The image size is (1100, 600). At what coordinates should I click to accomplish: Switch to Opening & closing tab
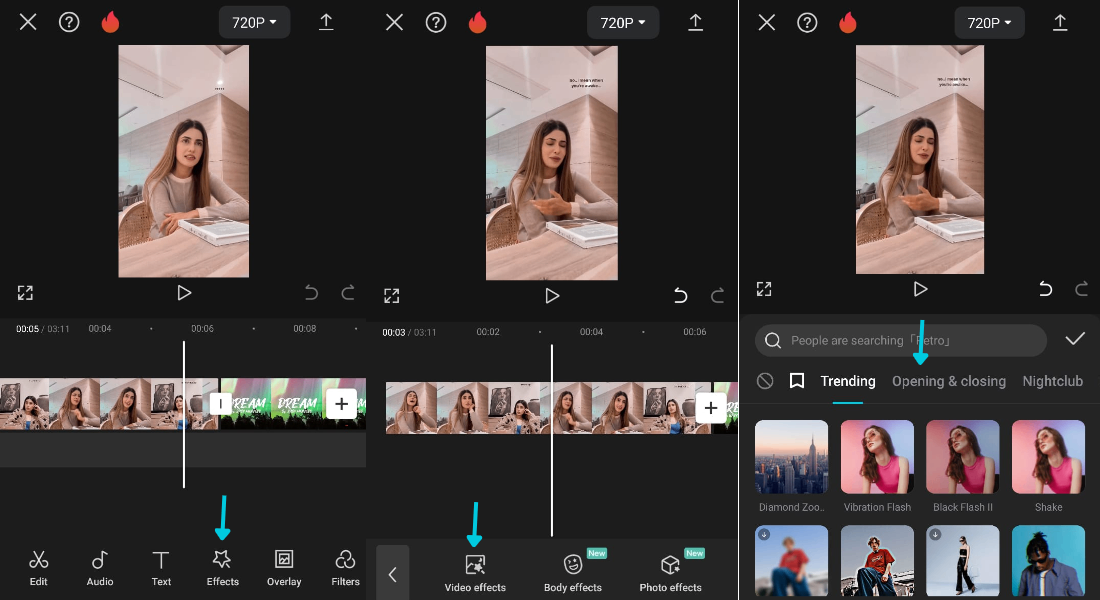[949, 381]
